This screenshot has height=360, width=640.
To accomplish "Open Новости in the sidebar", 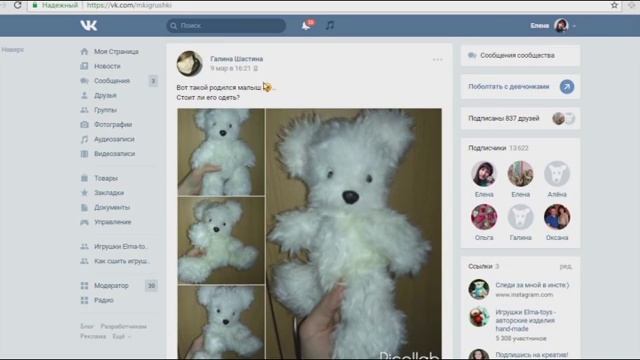I will 107,66.
